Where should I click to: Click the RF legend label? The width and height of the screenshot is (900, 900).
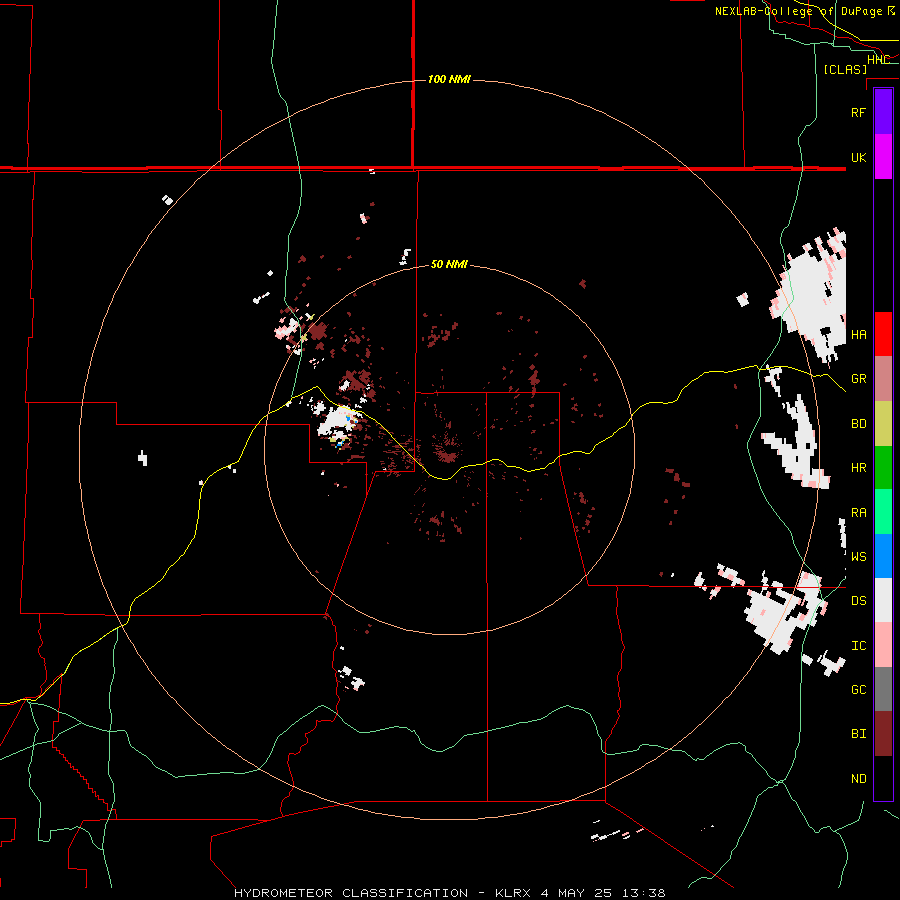(x=858, y=112)
